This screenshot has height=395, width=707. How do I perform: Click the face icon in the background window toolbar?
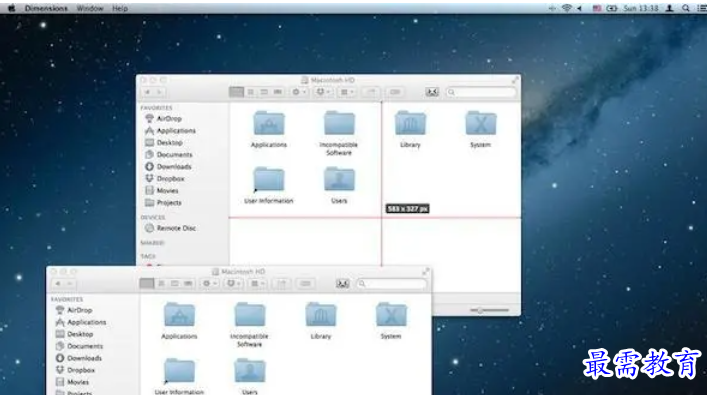point(432,92)
